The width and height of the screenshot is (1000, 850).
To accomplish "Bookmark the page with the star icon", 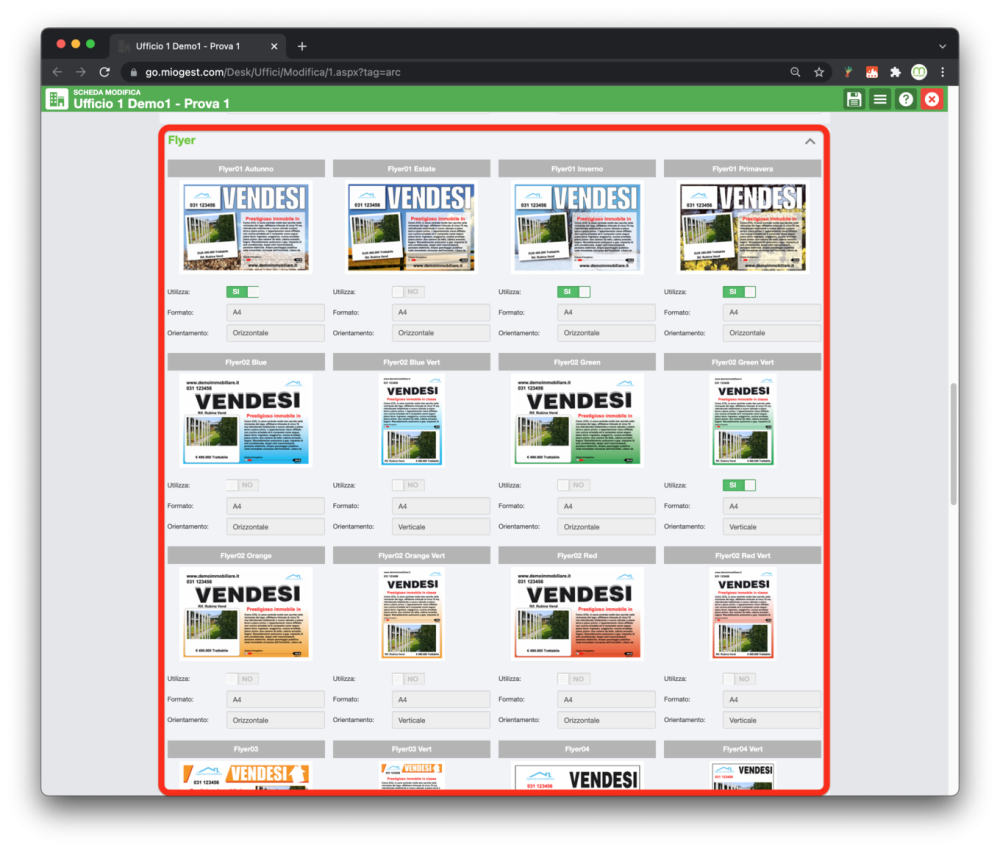I will pyautogui.click(x=819, y=72).
